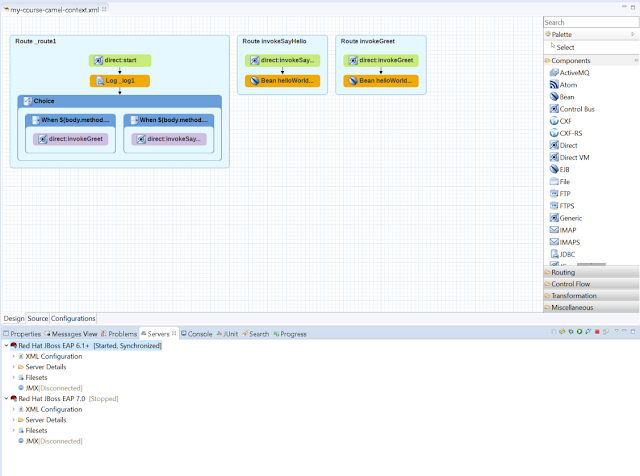Open the Transformation palette drawer

591,296
